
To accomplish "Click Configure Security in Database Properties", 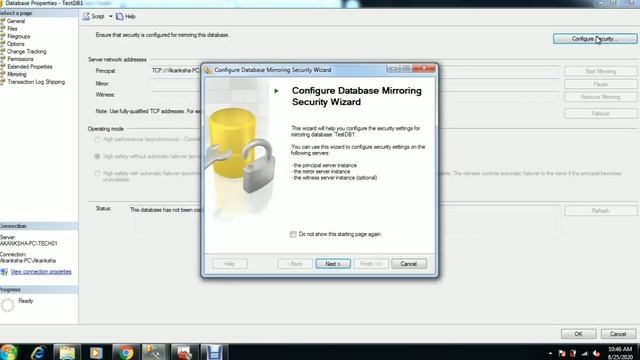I will [595, 39].
